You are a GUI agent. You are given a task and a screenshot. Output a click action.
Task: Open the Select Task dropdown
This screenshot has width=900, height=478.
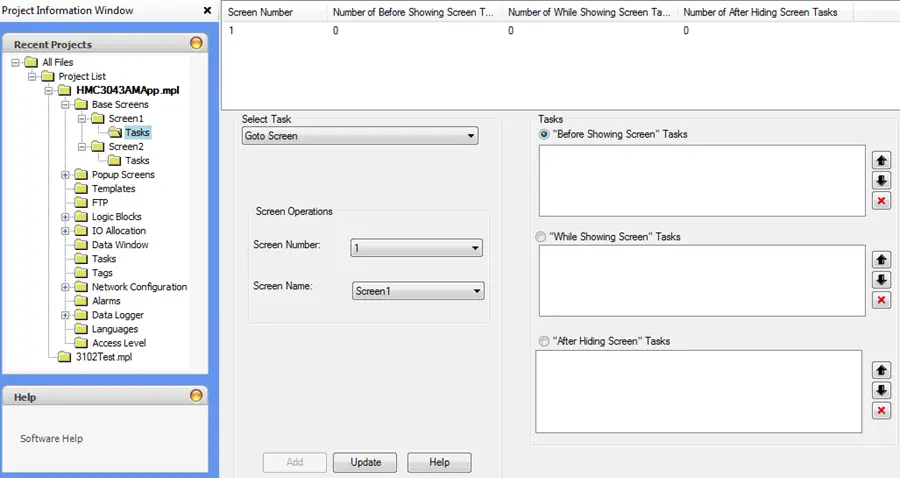[360, 136]
